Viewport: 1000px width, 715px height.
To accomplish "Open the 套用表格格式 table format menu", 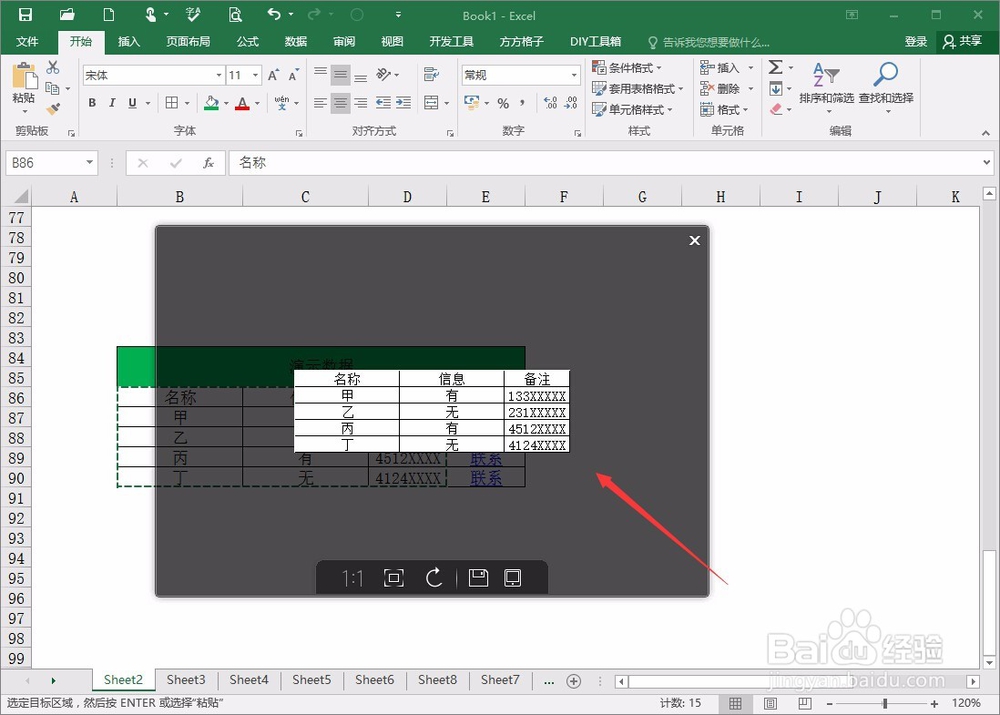I will (637, 89).
